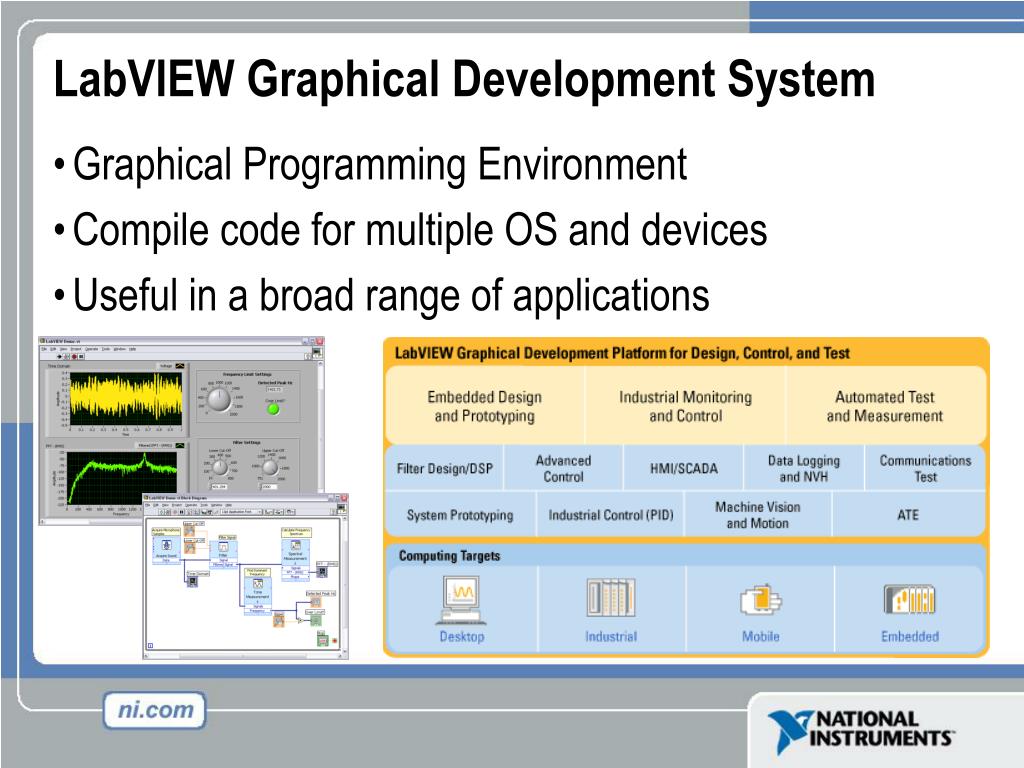Click the Desktop computing target icon
The image size is (1024, 768).
462,600
